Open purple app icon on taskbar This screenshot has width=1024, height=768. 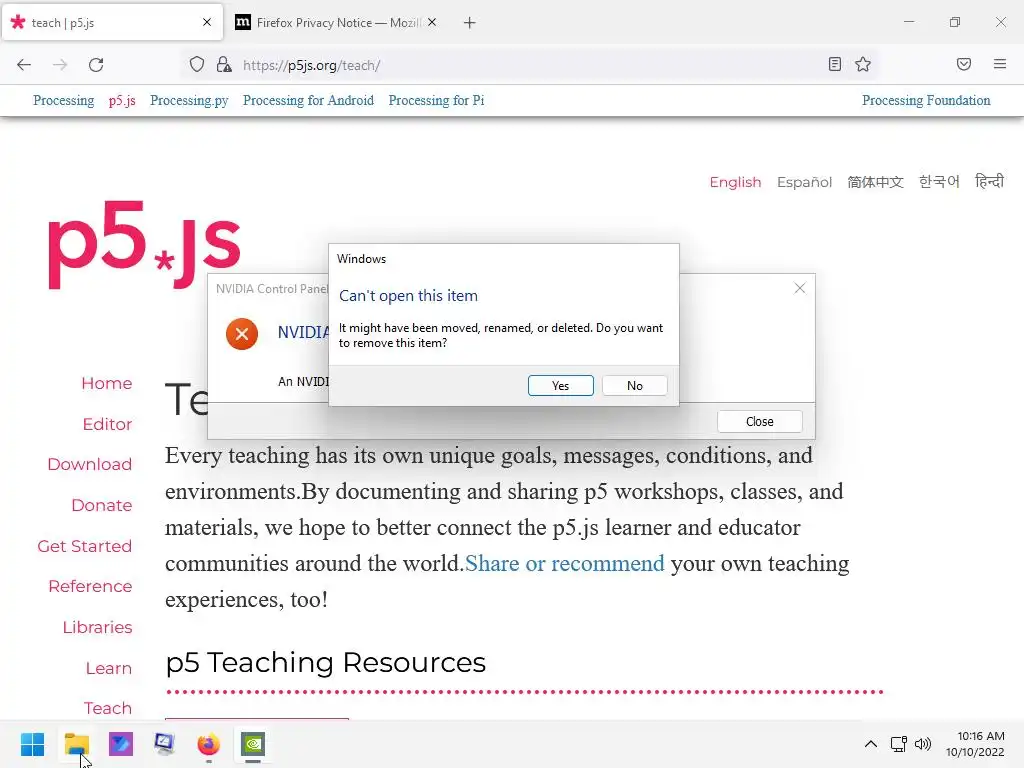(120, 744)
